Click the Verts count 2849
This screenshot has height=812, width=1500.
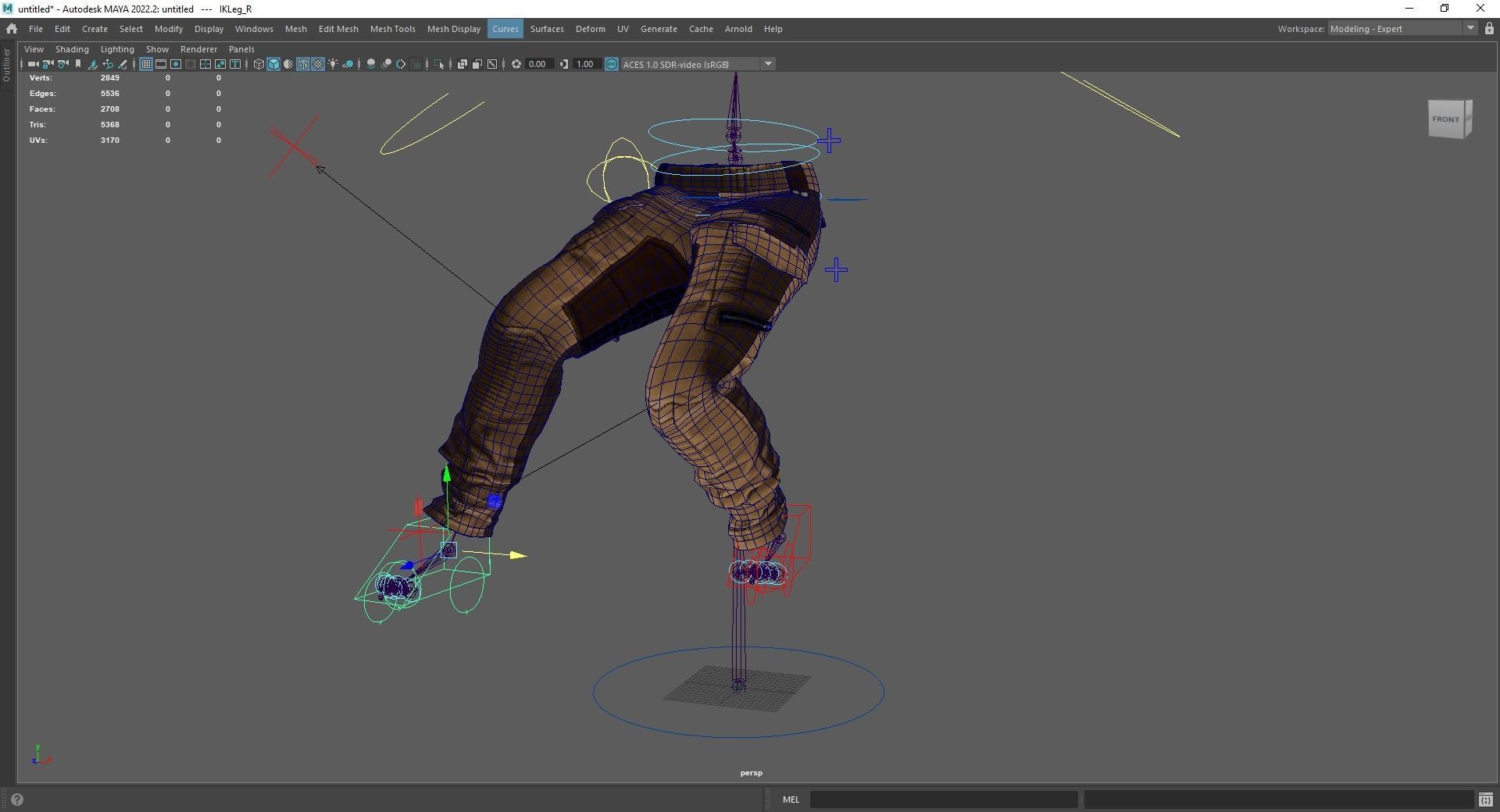109,78
